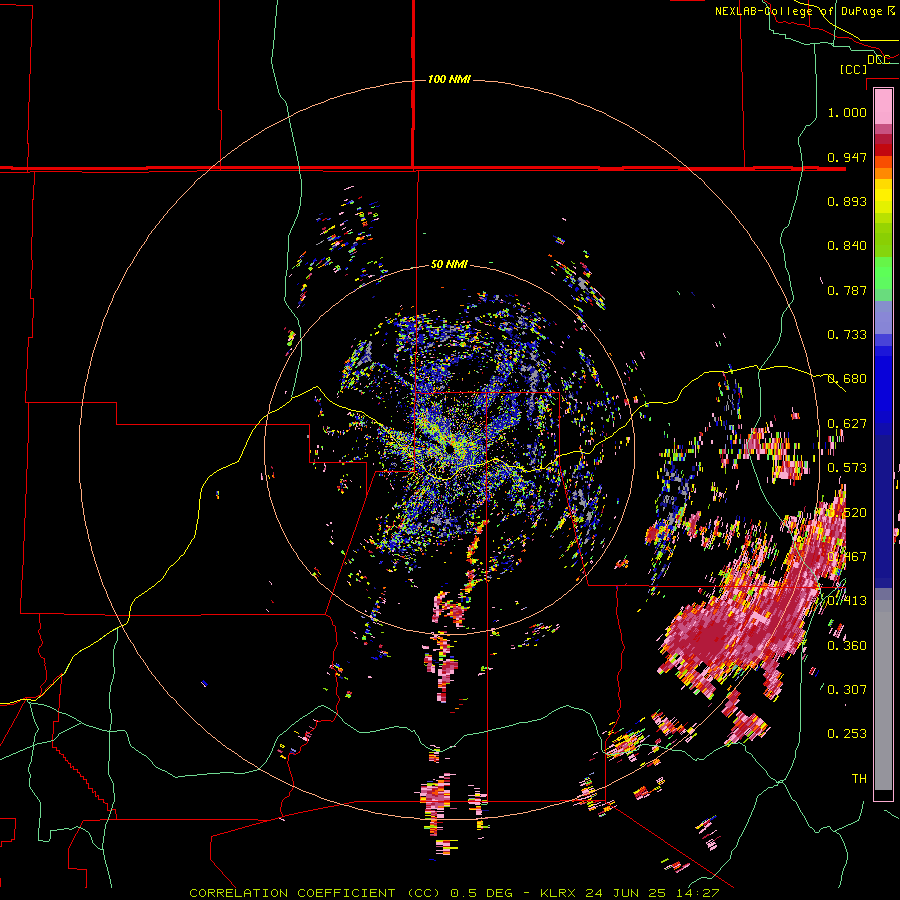Click the 0.947 legend value

pyautogui.click(x=847, y=157)
